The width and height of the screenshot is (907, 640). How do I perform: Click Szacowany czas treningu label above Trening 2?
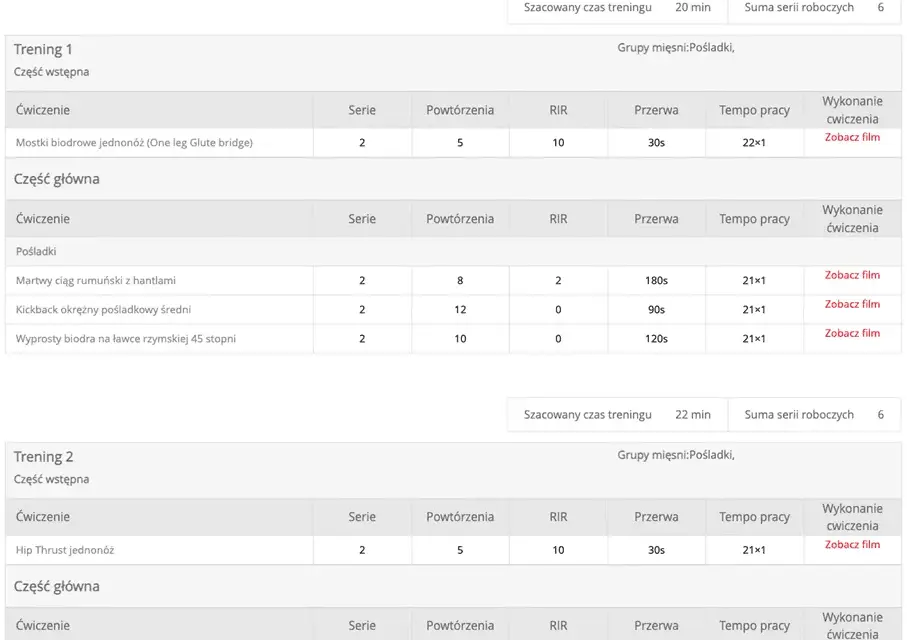(x=588, y=414)
